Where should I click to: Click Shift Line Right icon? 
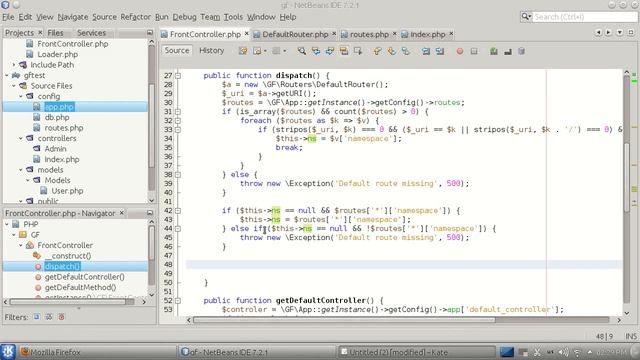(440, 51)
